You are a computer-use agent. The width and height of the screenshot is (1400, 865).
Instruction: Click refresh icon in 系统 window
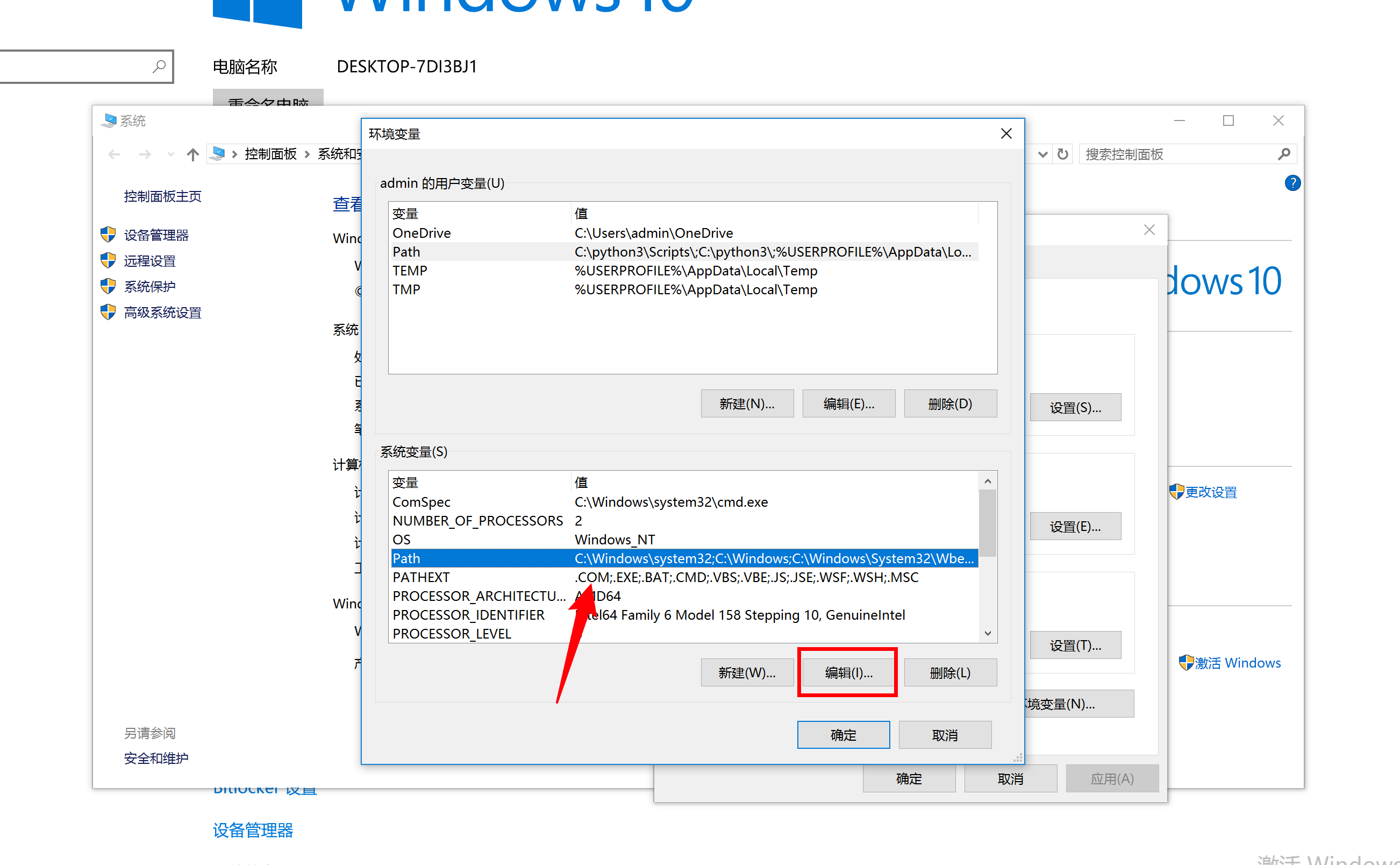(1062, 154)
